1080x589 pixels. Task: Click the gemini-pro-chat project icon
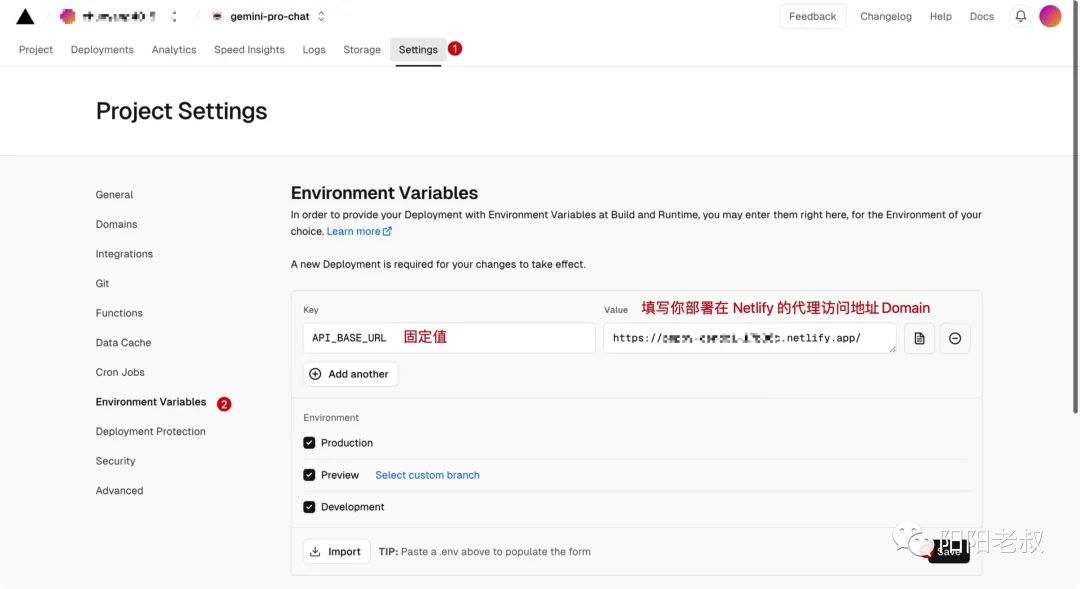[217, 16]
